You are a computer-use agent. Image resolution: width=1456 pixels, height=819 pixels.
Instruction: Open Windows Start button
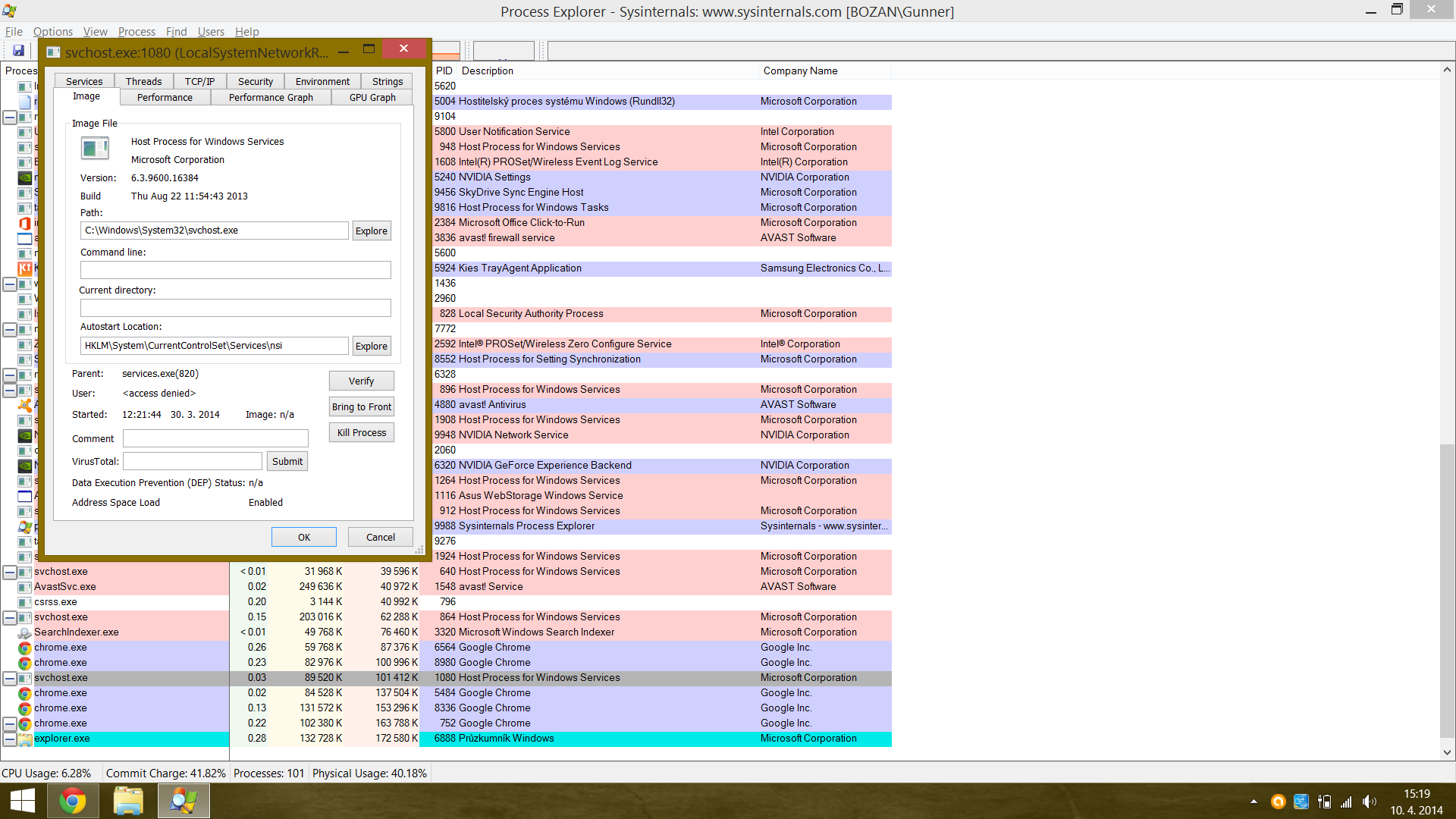click(23, 801)
